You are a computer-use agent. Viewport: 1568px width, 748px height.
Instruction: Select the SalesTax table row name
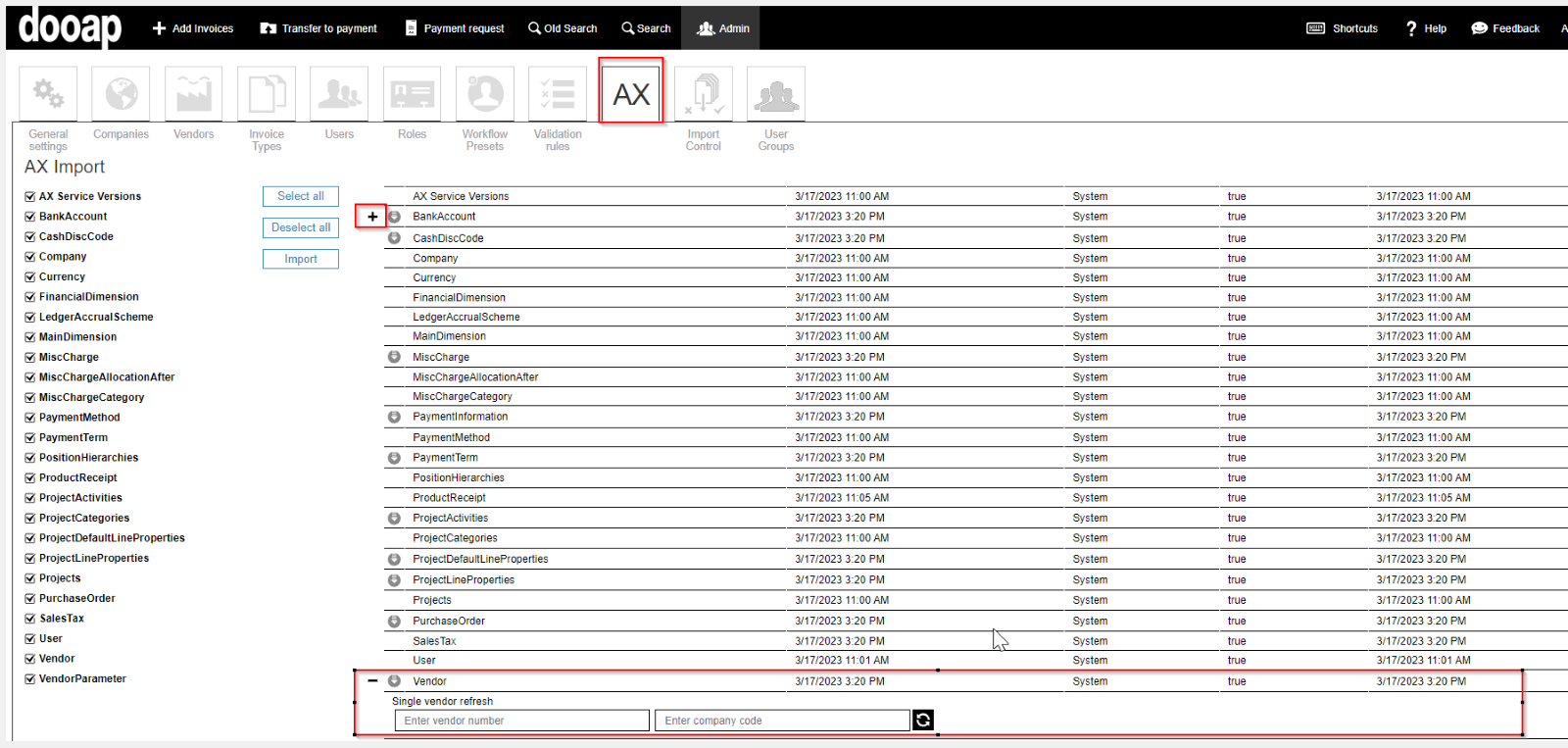[434, 641]
